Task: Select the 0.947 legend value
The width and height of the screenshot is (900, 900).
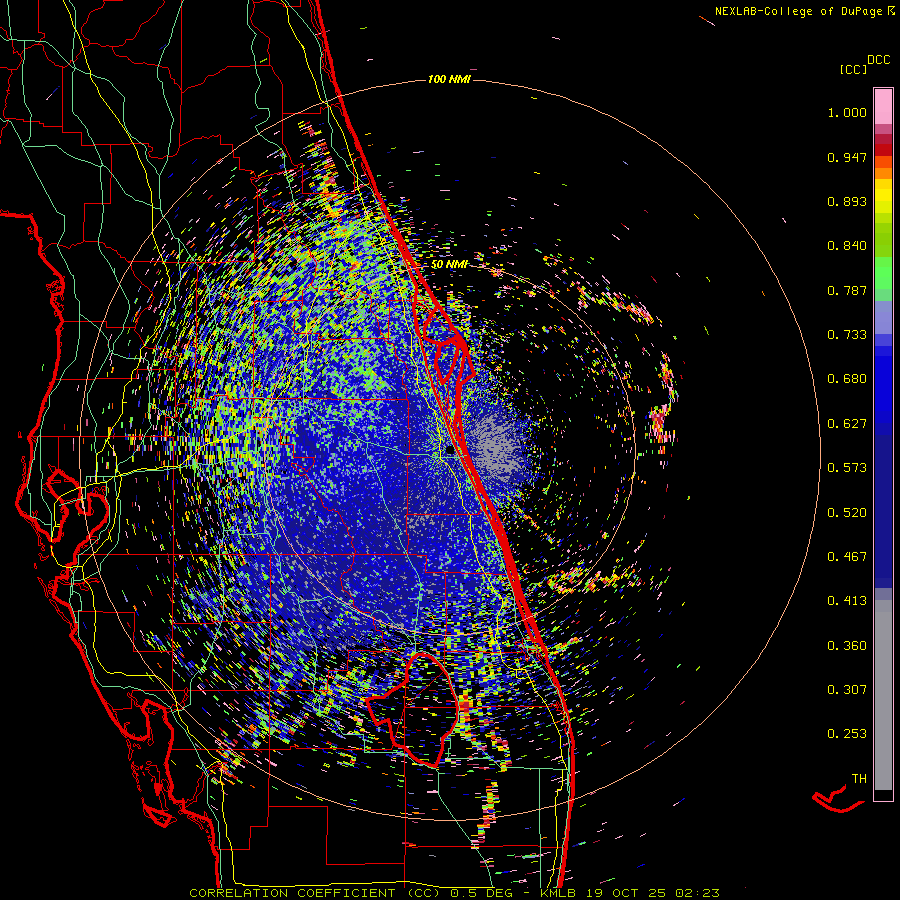Action: point(847,157)
